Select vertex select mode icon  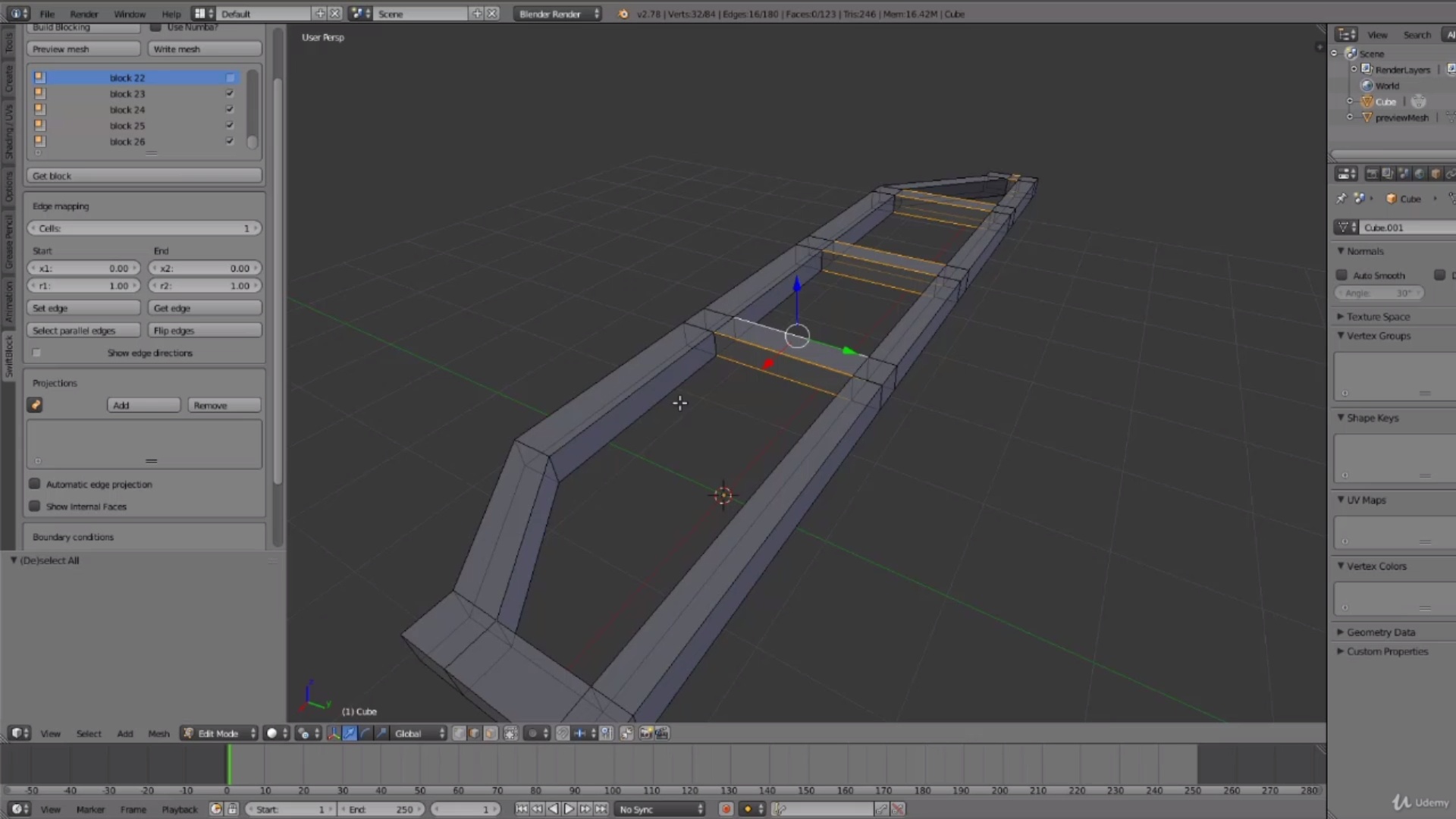tap(459, 733)
